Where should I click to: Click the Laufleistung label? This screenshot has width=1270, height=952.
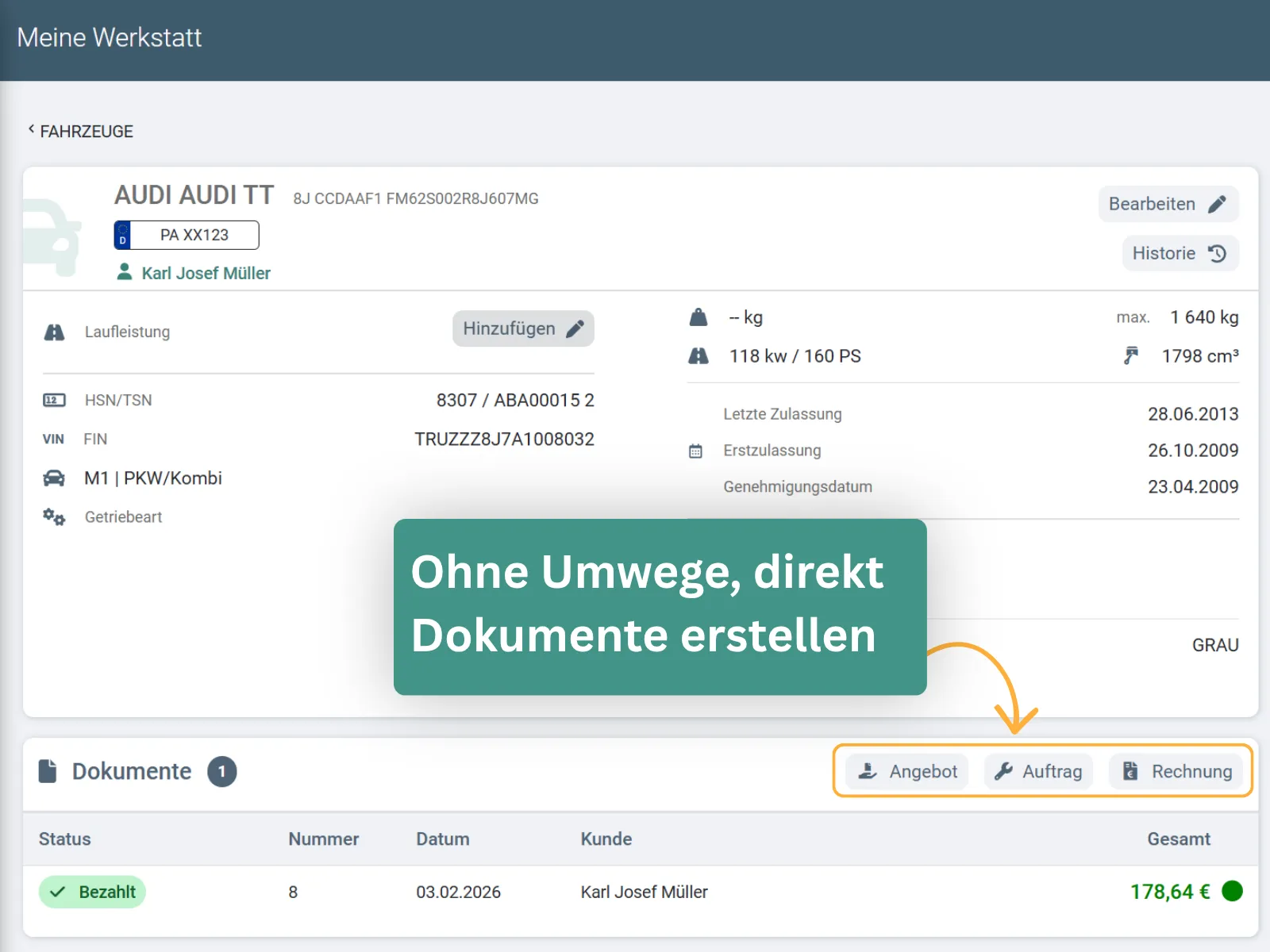tap(127, 332)
